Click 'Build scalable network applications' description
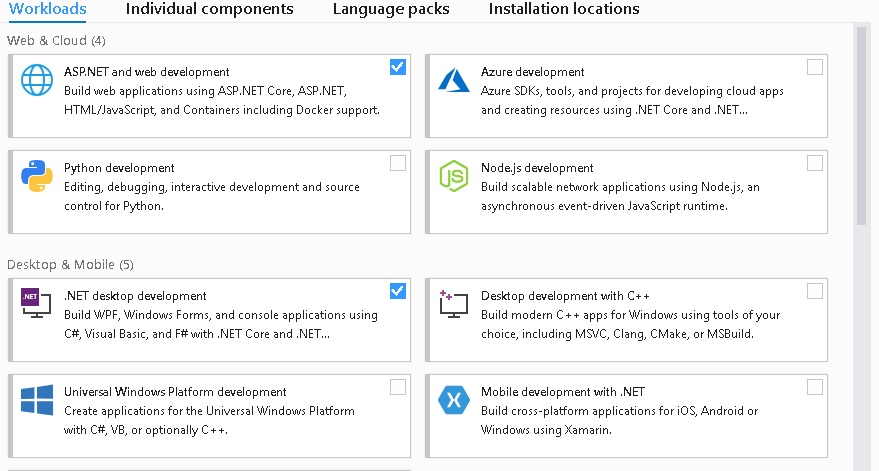The image size is (879, 471). [x=620, y=196]
